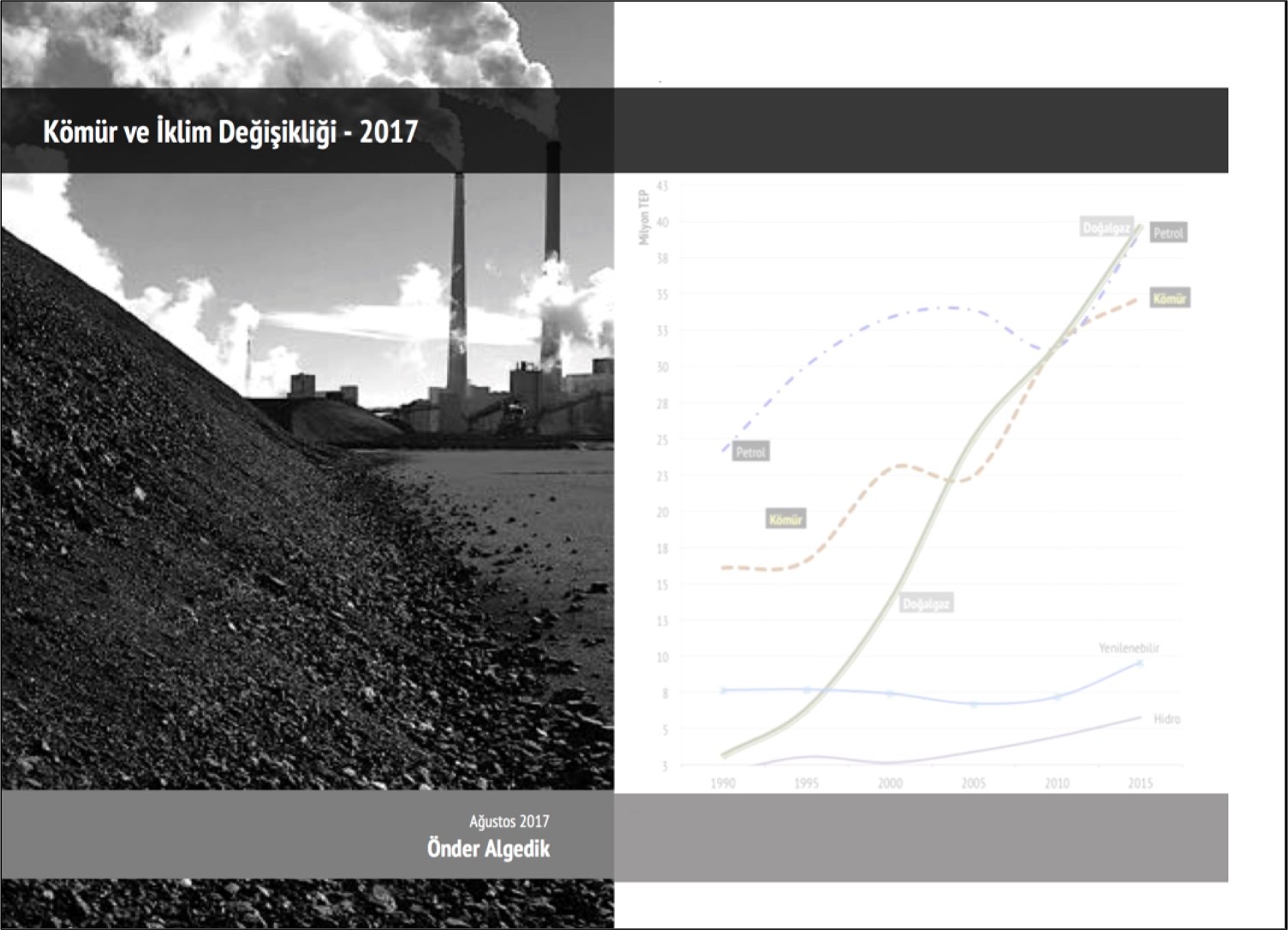Select the y-axis value "30"

662,367
